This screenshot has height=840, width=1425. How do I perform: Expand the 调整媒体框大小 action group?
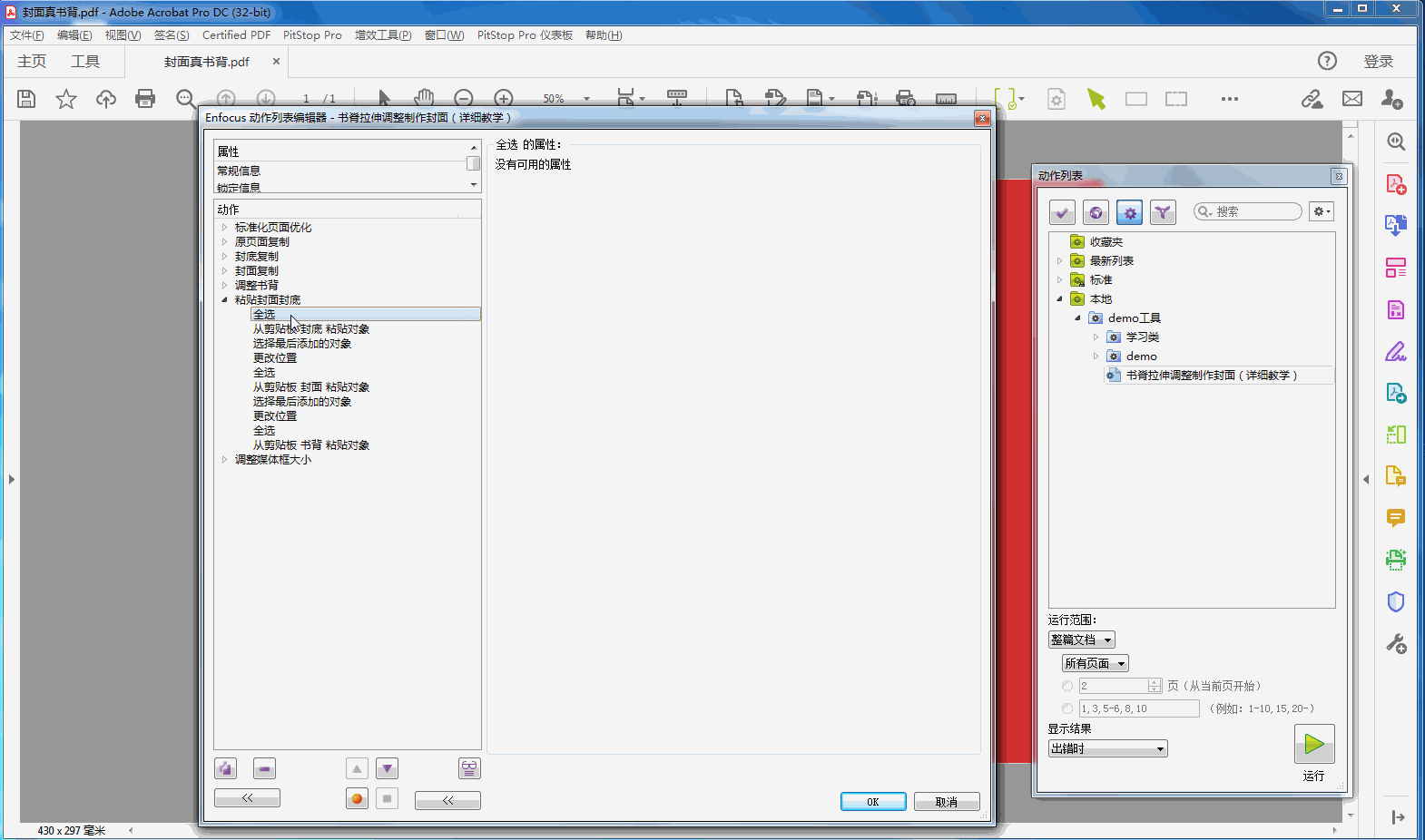coord(225,459)
